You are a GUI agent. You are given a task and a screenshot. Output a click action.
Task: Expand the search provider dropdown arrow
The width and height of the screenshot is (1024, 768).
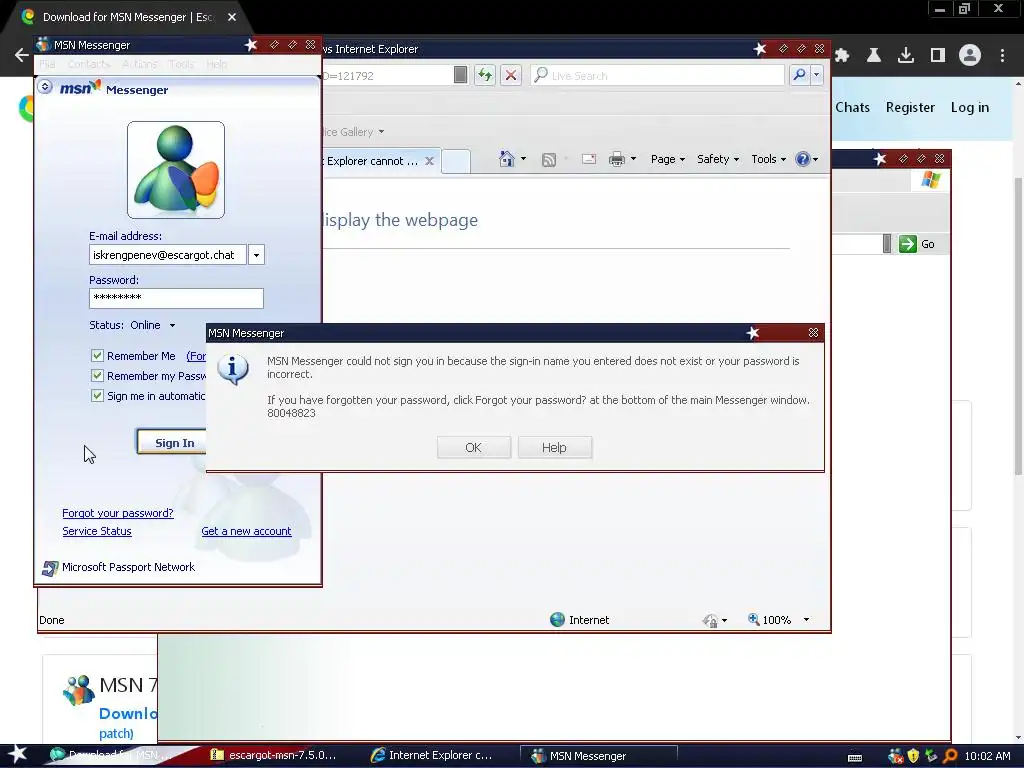point(816,75)
